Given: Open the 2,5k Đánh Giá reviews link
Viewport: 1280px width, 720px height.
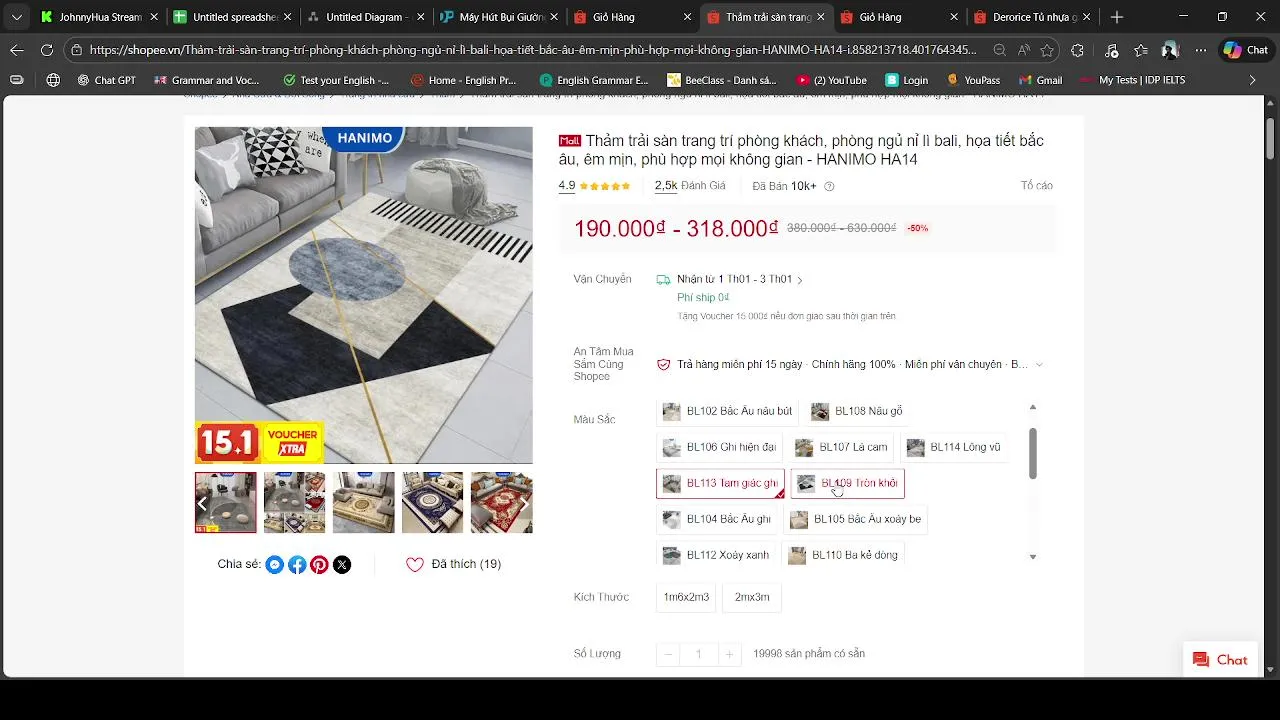Looking at the screenshot, I should click(690, 186).
